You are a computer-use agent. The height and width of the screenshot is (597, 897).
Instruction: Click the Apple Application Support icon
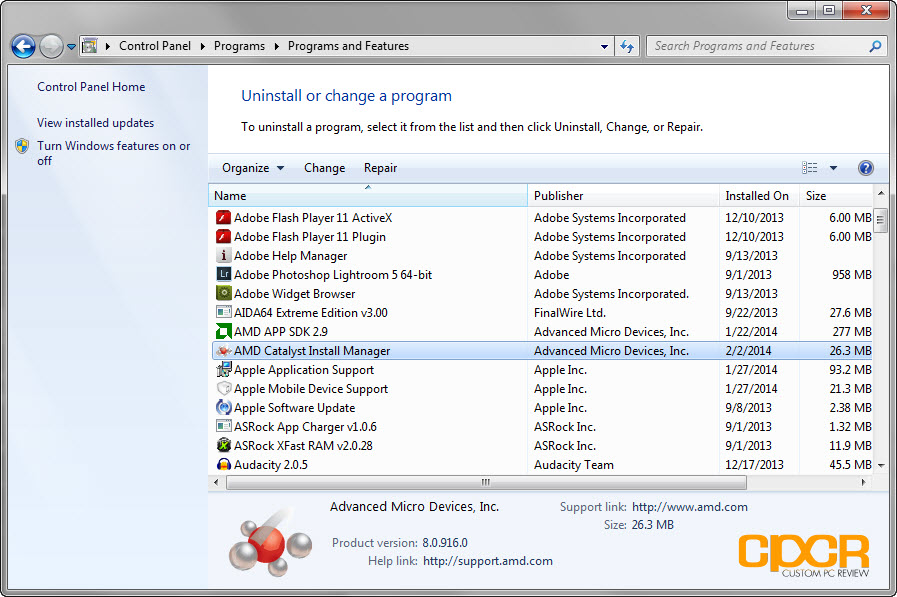(x=223, y=369)
